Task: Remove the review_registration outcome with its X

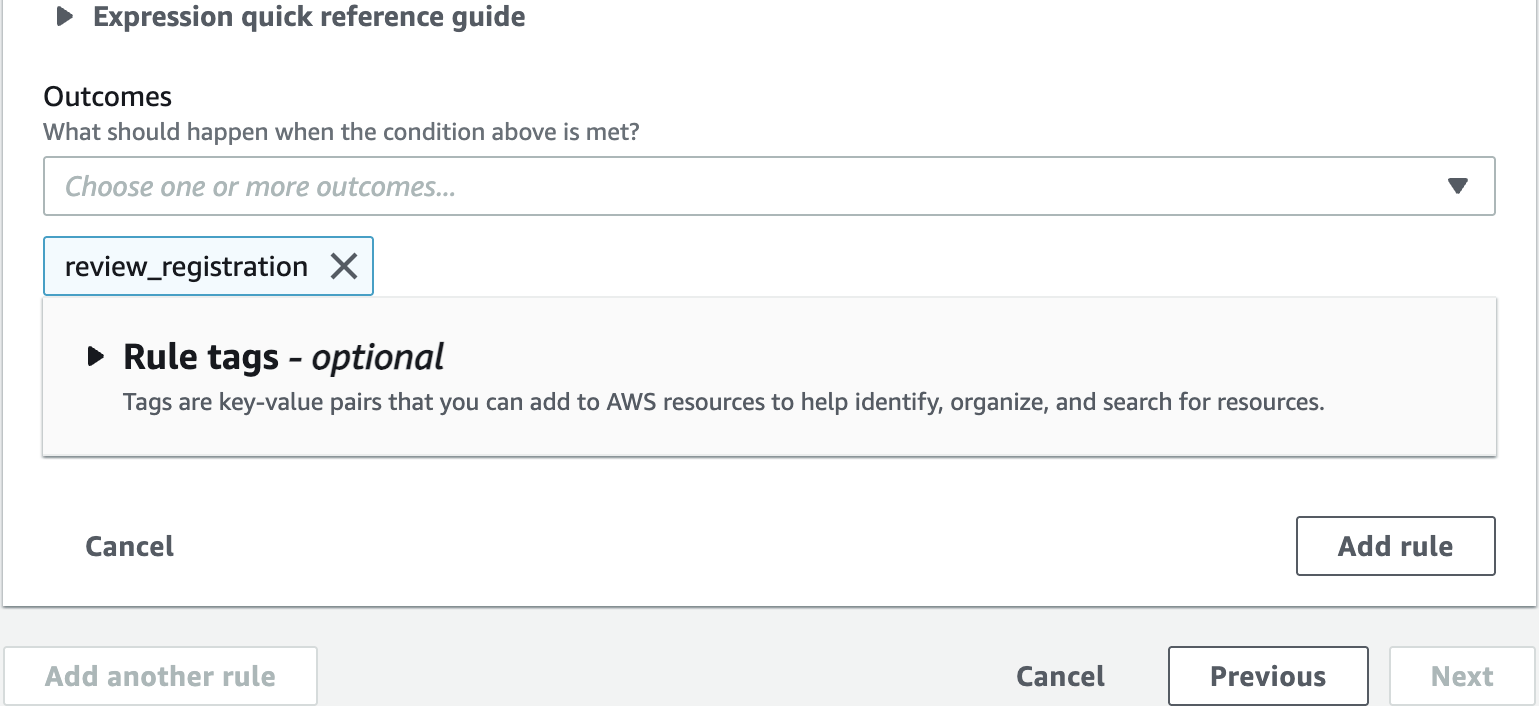Action: [x=344, y=266]
